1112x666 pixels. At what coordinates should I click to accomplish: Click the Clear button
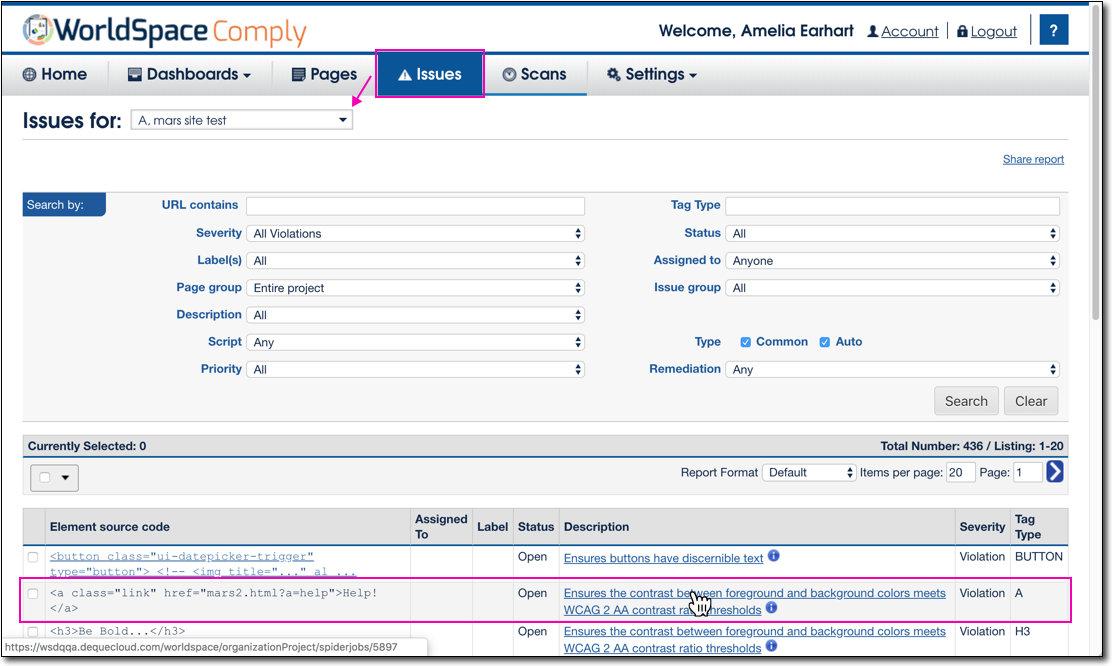point(1030,401)
